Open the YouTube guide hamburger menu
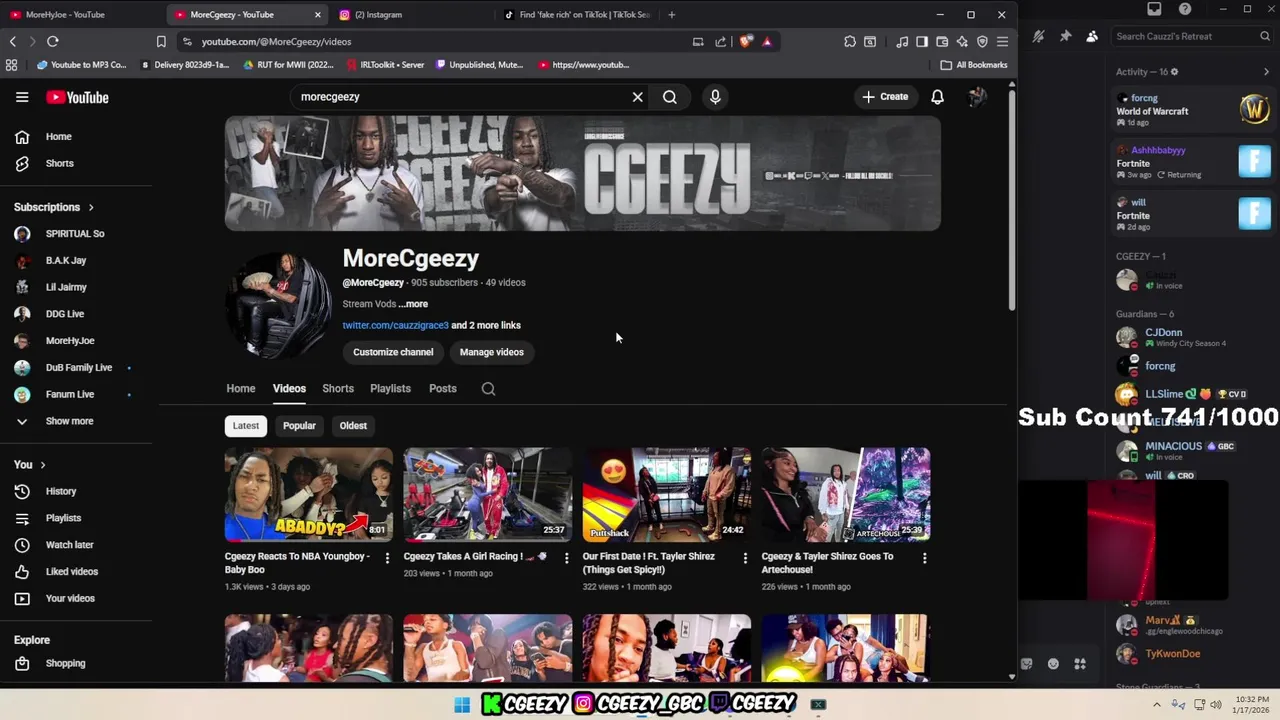This screenshot has height=720, width=1280. tap(22, 97)
